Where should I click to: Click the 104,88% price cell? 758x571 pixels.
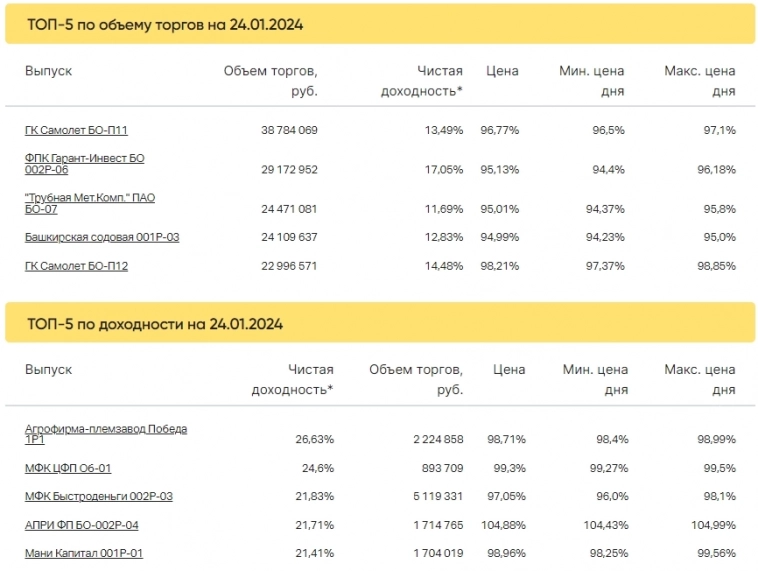tap(503, 525)
